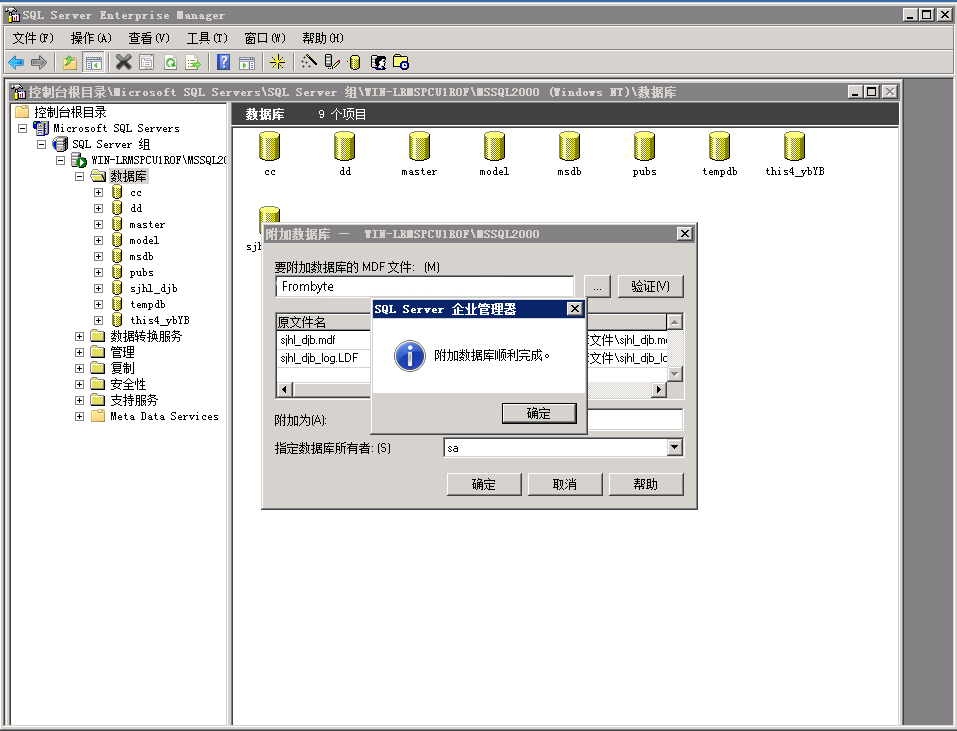Open the master database icon in right pane
957x731 pixels.
pos(419,149)
